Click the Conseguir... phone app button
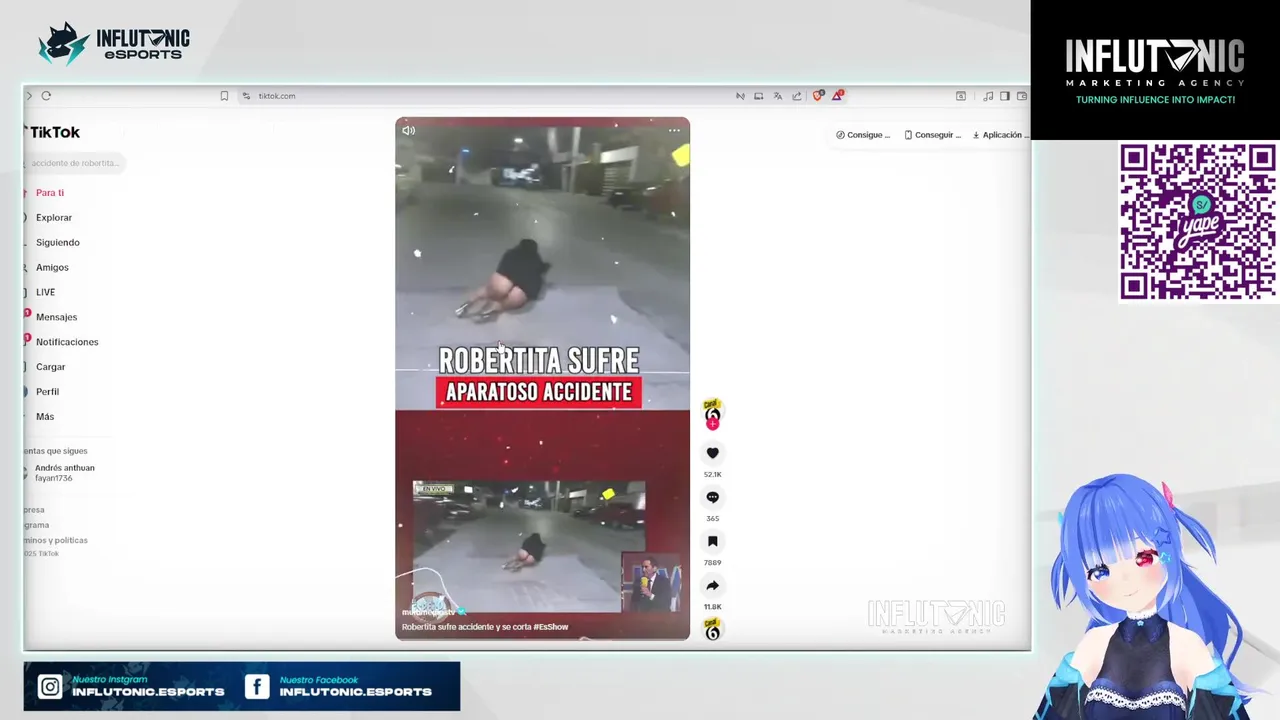 coord(932,135)
